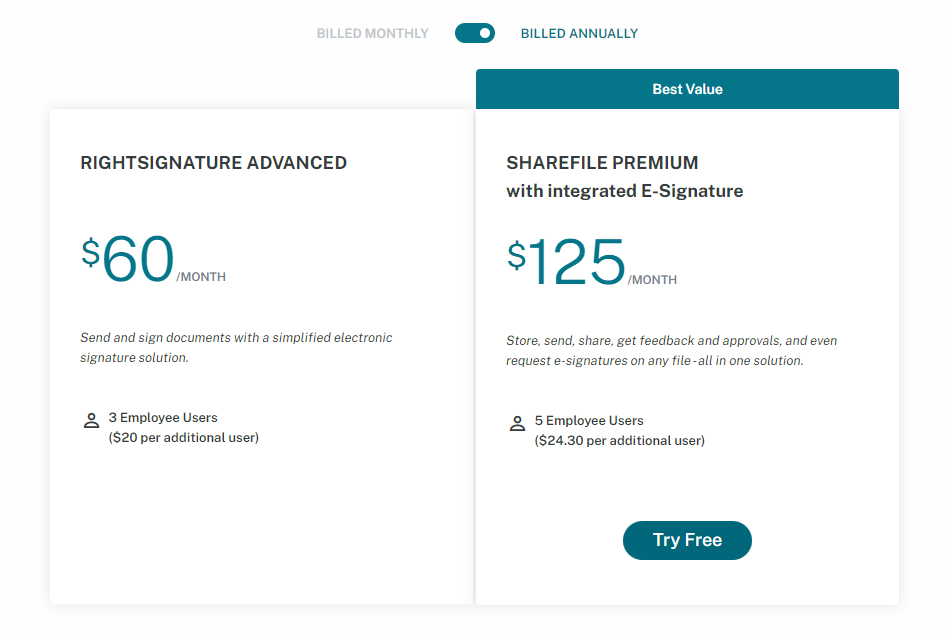Click the /MONTH label under the $60 price
Image resolution: width=952 pixels, height=634 pixels.
pyautogui.click(x=201, y=276)
